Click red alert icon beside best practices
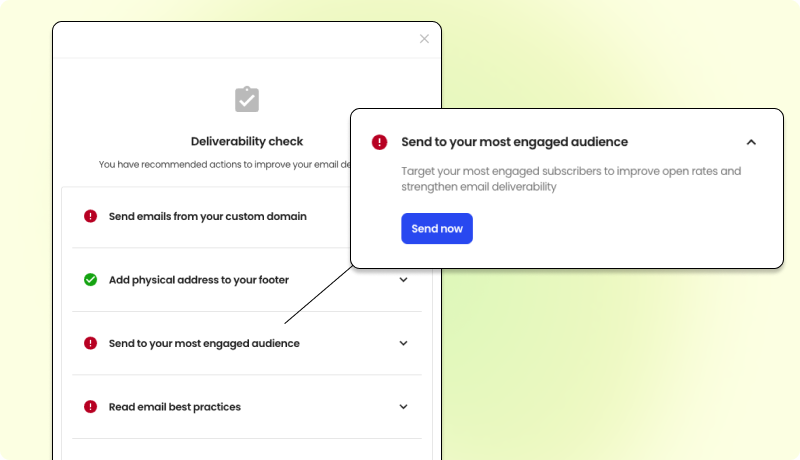The height and width of the screenshot is (460, 800). pos(90,407)
